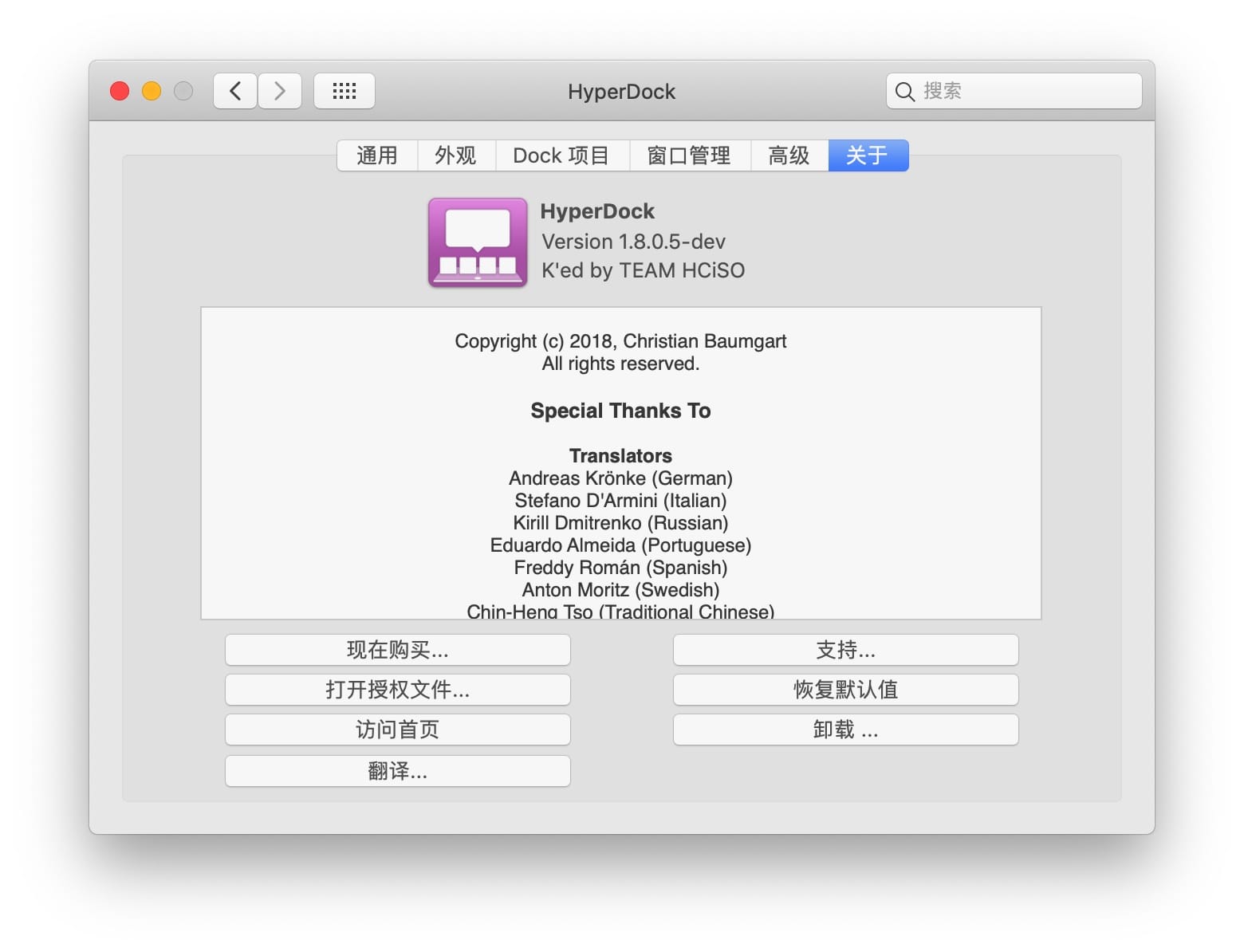Switch to the 外观 tab
Image resolution: width=1244 pixels, height=952 pixels.
click(x=456, y=155)
